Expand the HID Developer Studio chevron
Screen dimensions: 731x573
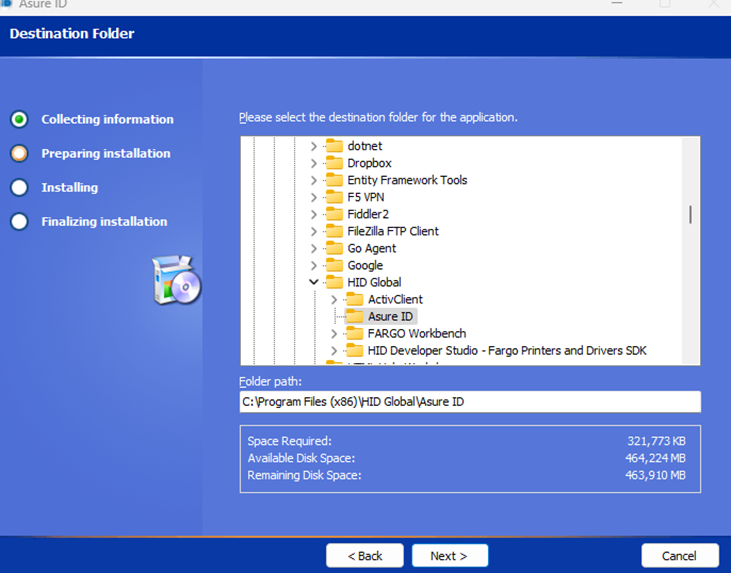[x=334, y=351]
